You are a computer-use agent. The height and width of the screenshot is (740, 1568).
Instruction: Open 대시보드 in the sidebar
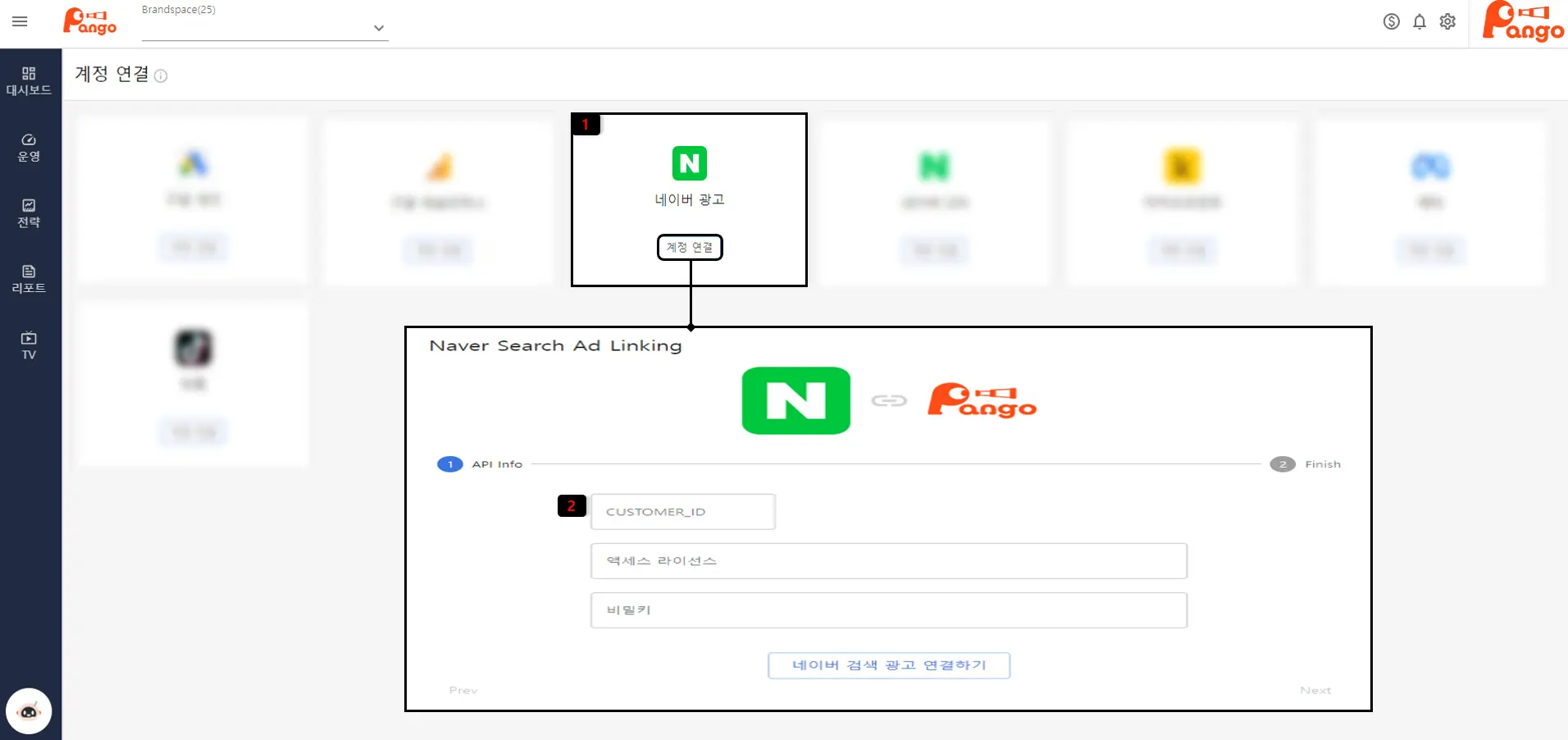tap(29, 81)
